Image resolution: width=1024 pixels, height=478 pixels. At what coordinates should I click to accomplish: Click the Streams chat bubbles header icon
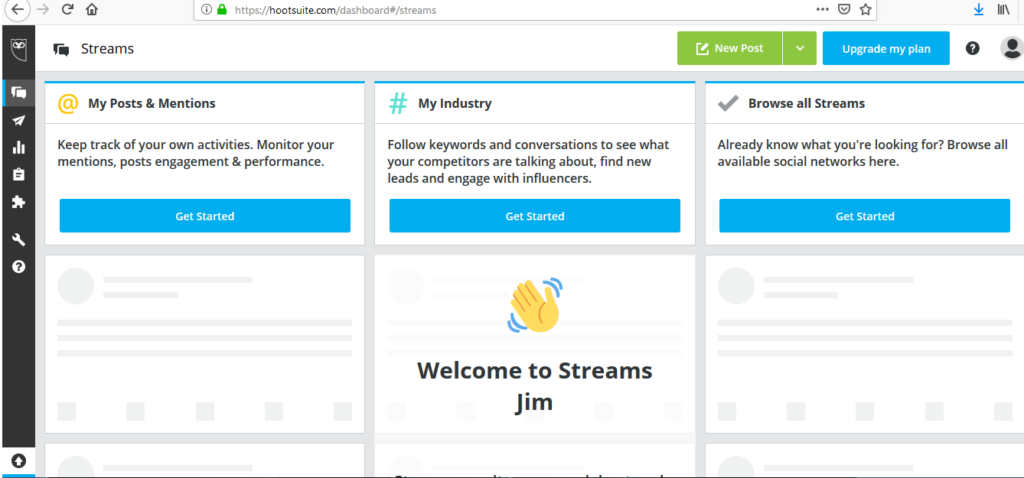pyautogui.click(x=61, y=49)
